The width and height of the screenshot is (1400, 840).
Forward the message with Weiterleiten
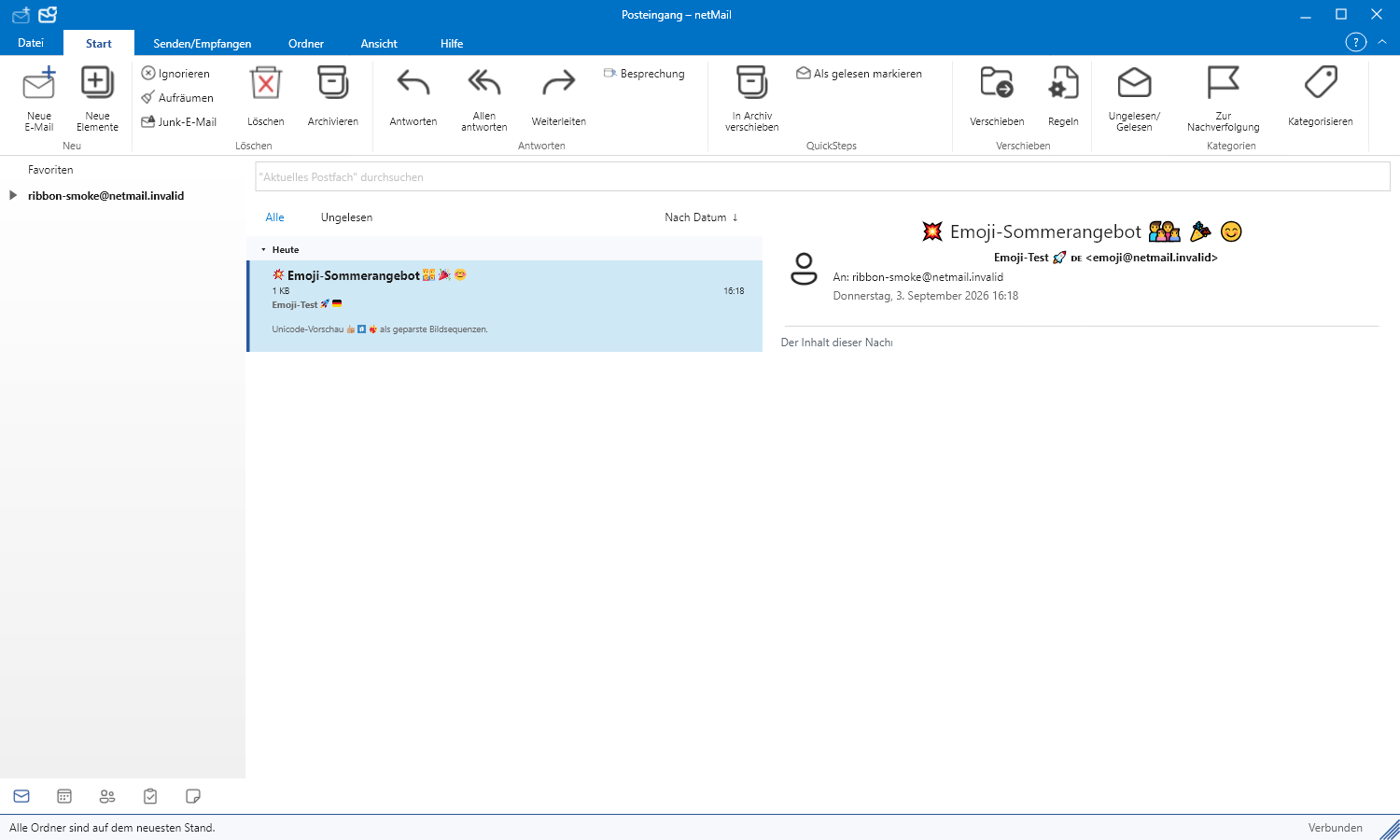pos(559,97)
